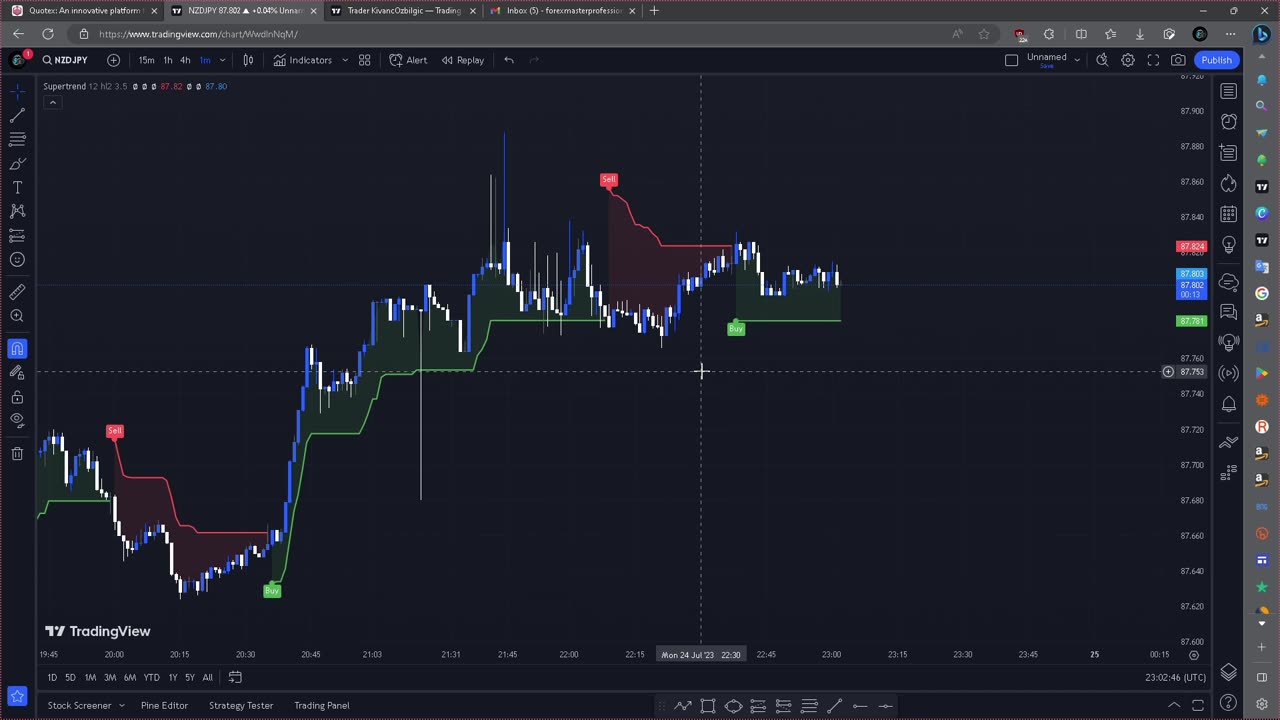The height and width of the screenshot is (720, 1280).
Task: Open the Strategy Tester tab
Action: tap(241, 705)
